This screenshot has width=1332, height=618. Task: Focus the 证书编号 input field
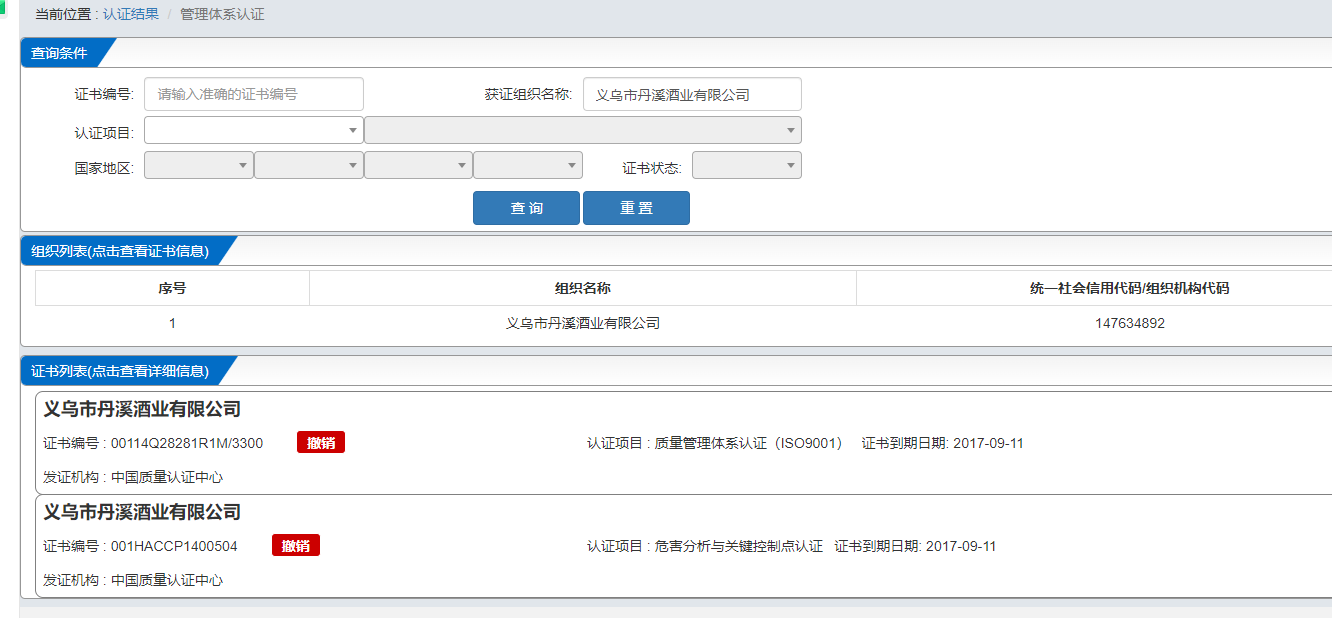click(254, 94)
